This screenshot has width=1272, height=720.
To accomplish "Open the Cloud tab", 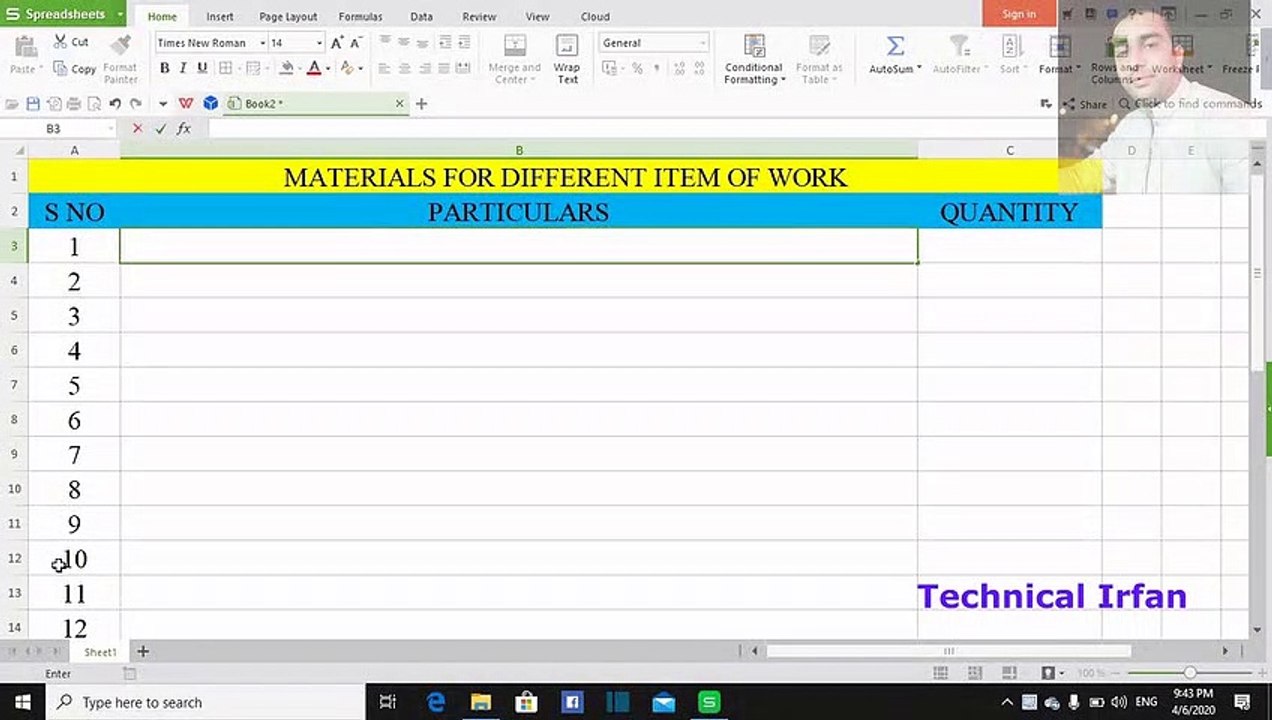I will coord(595,16).
